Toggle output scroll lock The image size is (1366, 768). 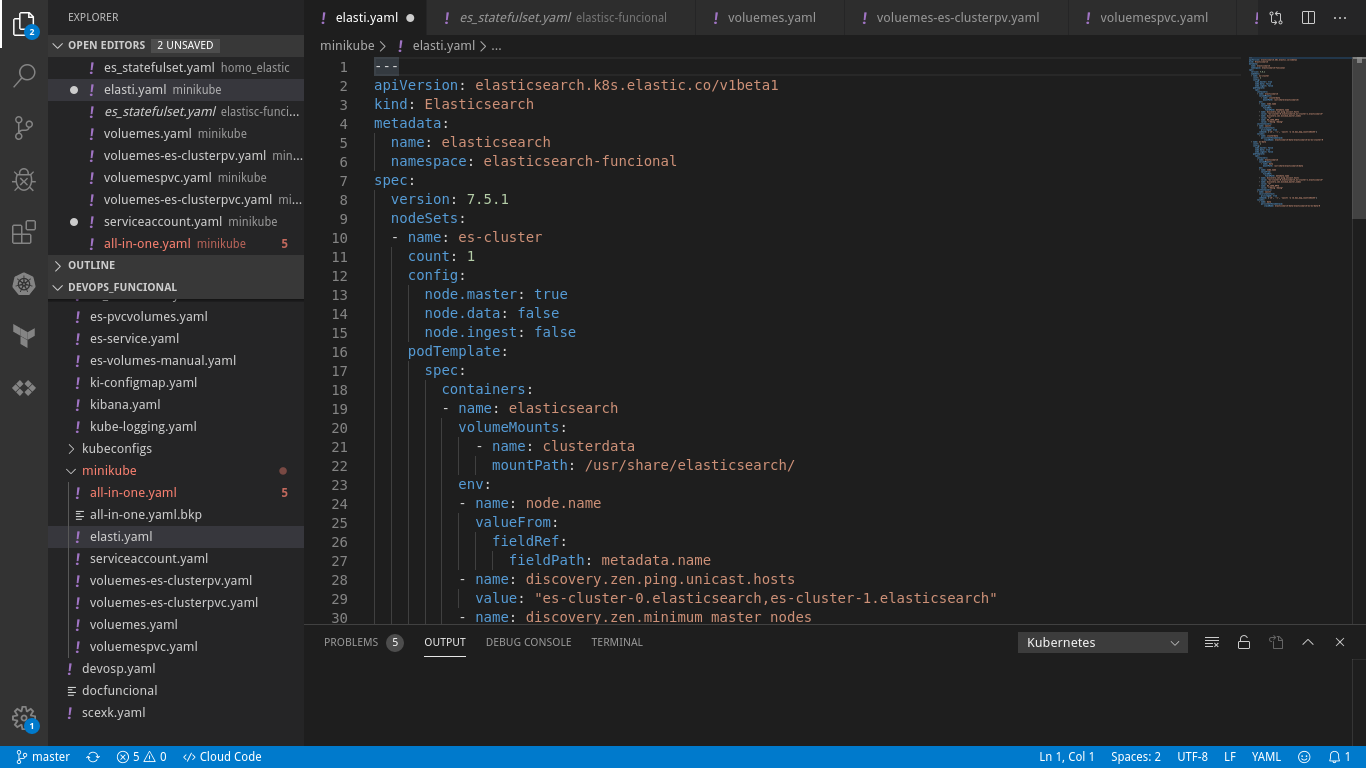1243,642
